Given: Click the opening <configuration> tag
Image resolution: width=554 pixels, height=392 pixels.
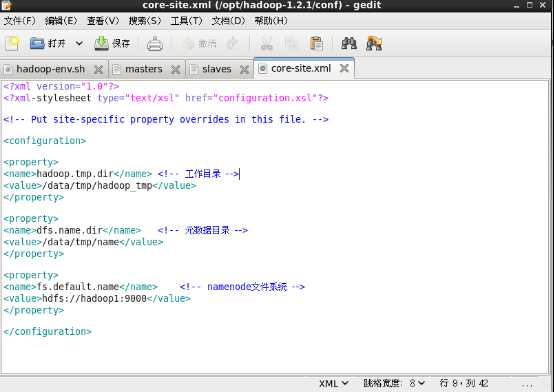Looking at the screenshot, I should pyautogui.click(x=45, y=141).
